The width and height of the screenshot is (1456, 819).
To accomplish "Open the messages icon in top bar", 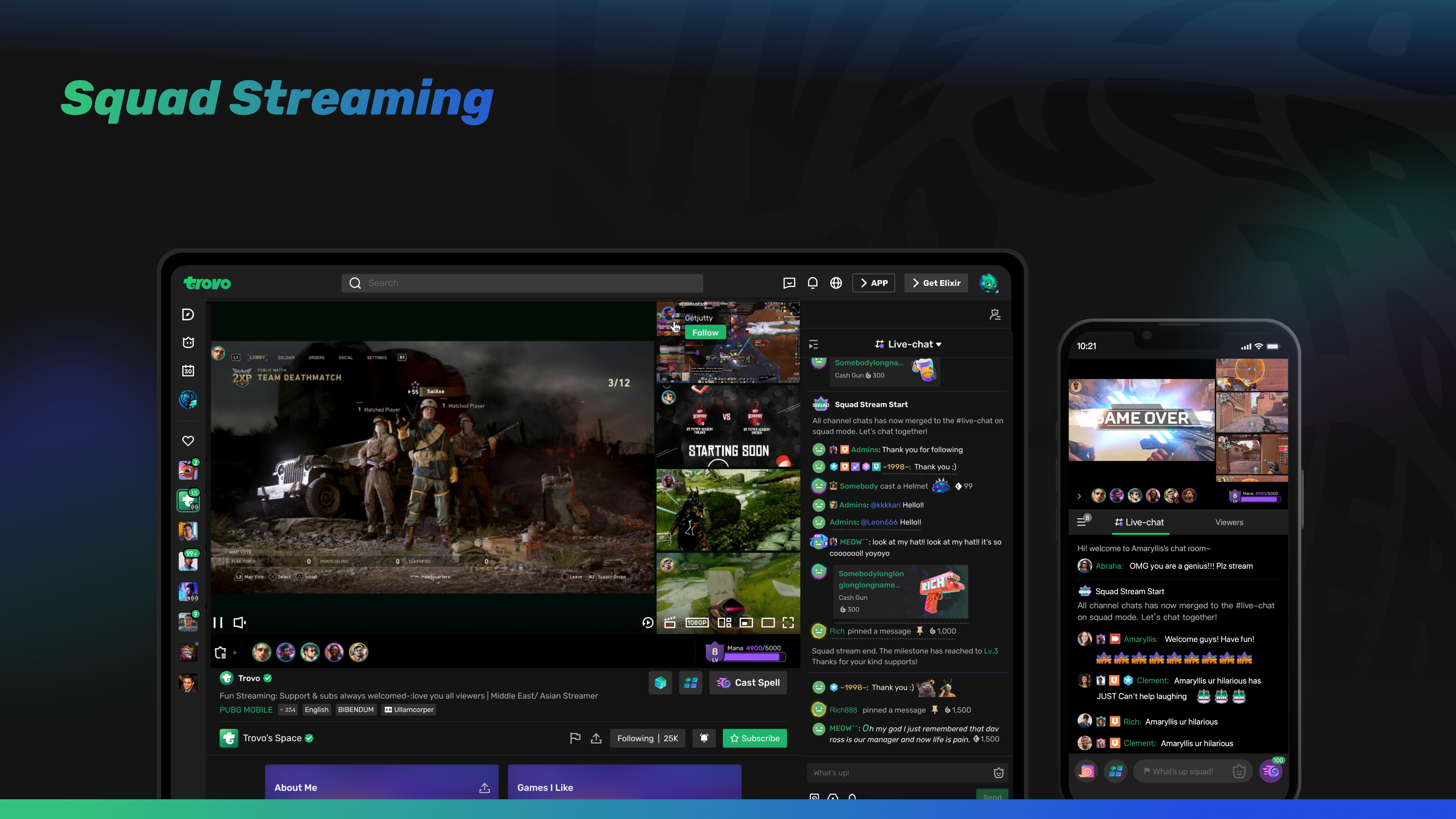I will pos(789,282).
